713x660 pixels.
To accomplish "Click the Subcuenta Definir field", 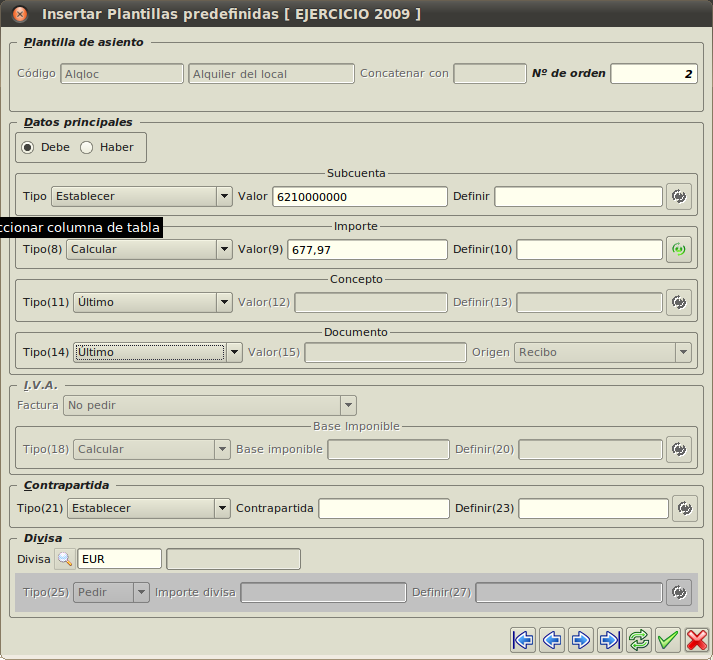I will 578,196.
